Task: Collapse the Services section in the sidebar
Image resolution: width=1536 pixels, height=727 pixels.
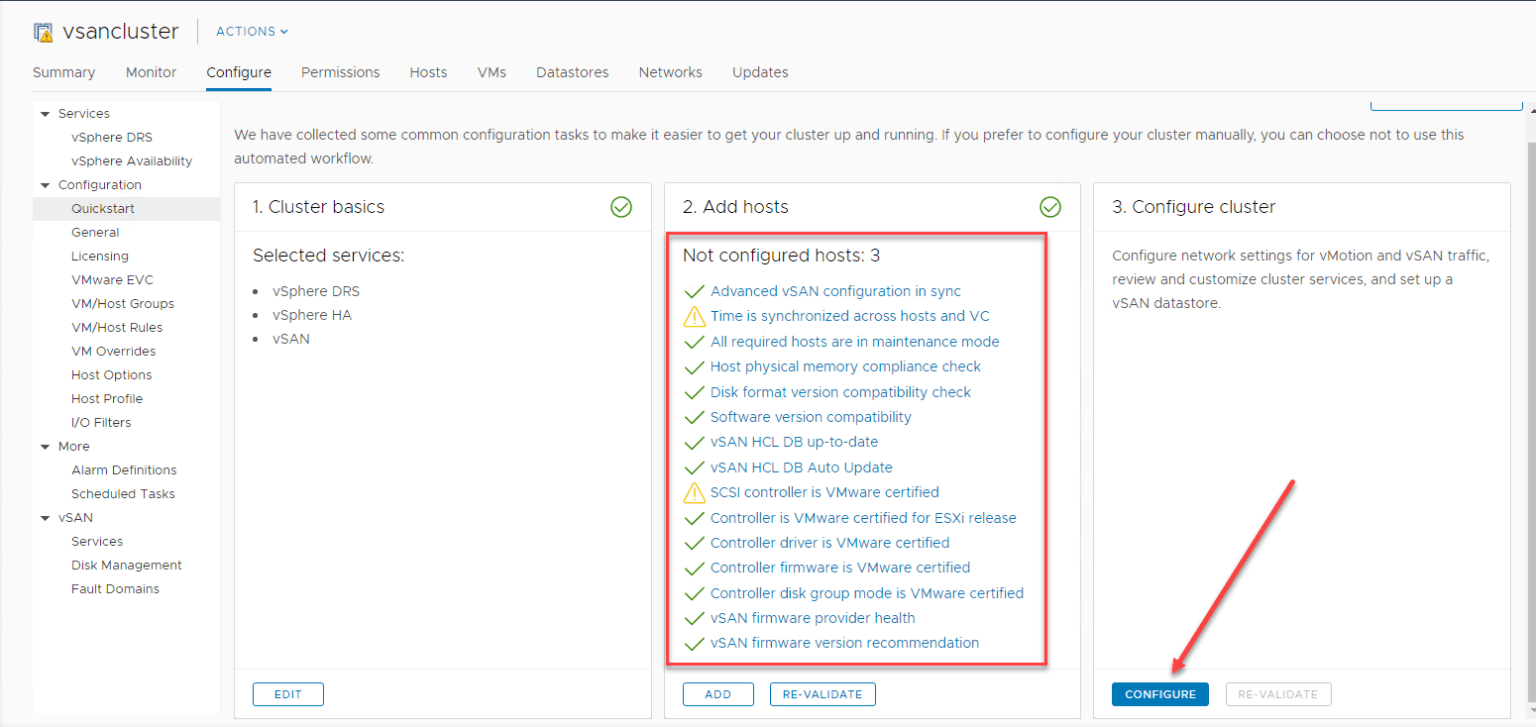Action: (x=44, y=113)
